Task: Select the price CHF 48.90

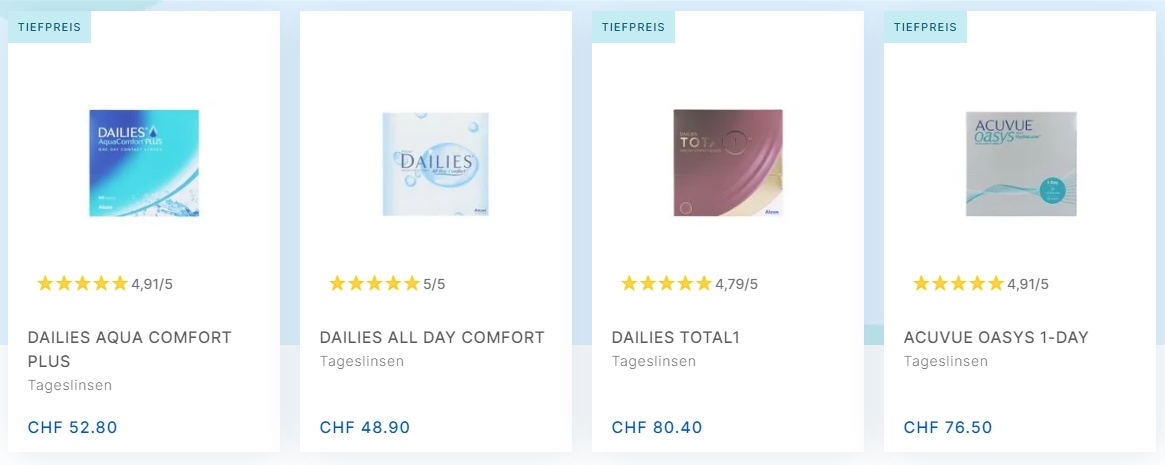Action: [365, 427]
